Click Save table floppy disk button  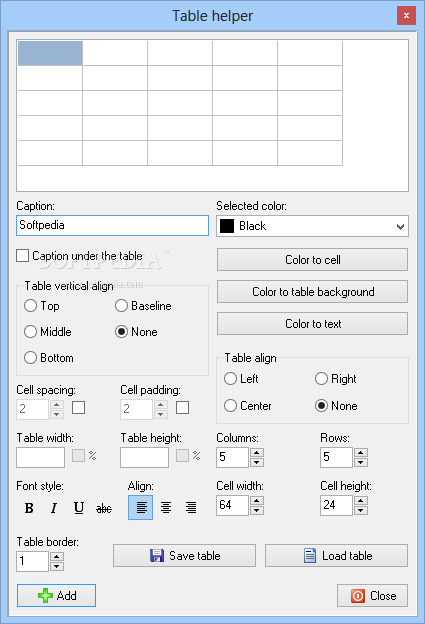pyautogui.click(x=184, y=556)
